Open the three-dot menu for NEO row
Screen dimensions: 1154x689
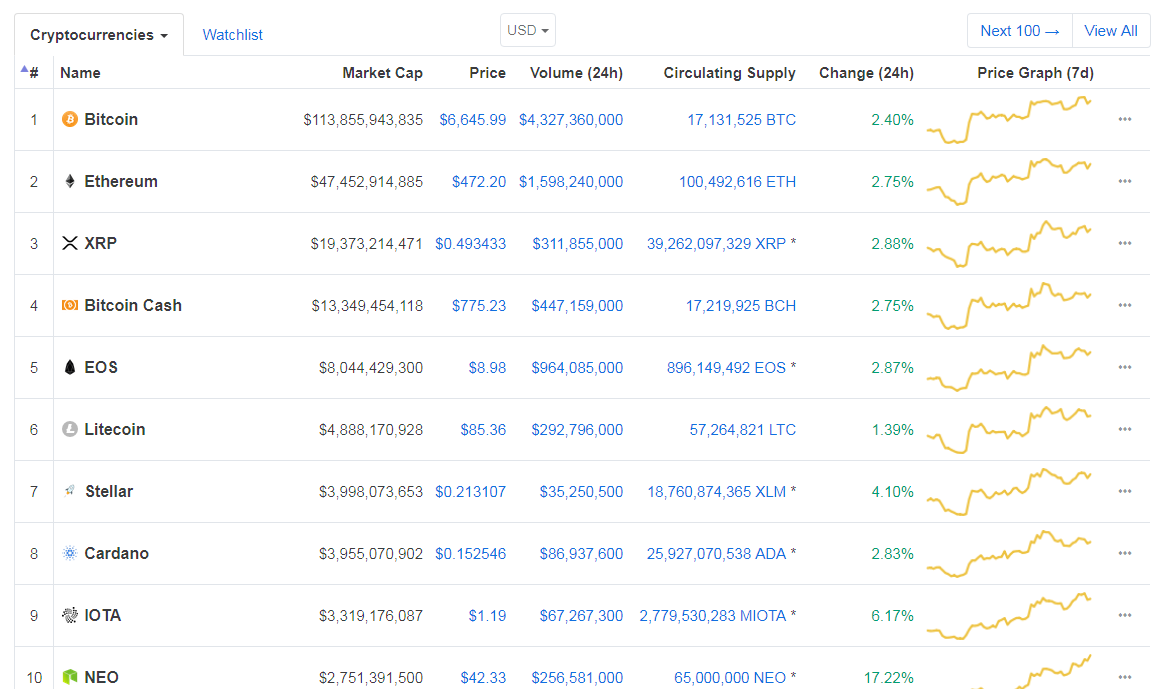point(1125,677)
